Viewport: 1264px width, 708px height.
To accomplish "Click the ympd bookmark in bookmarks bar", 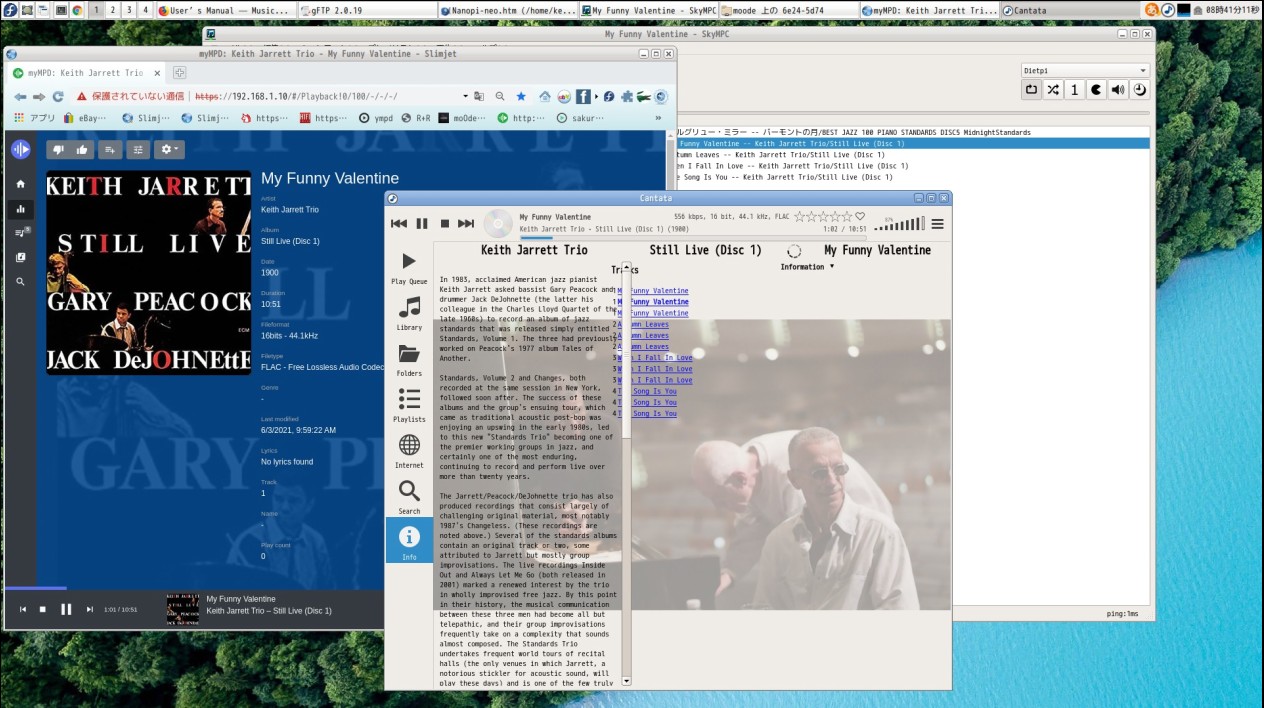I will [x=376, y=118].
